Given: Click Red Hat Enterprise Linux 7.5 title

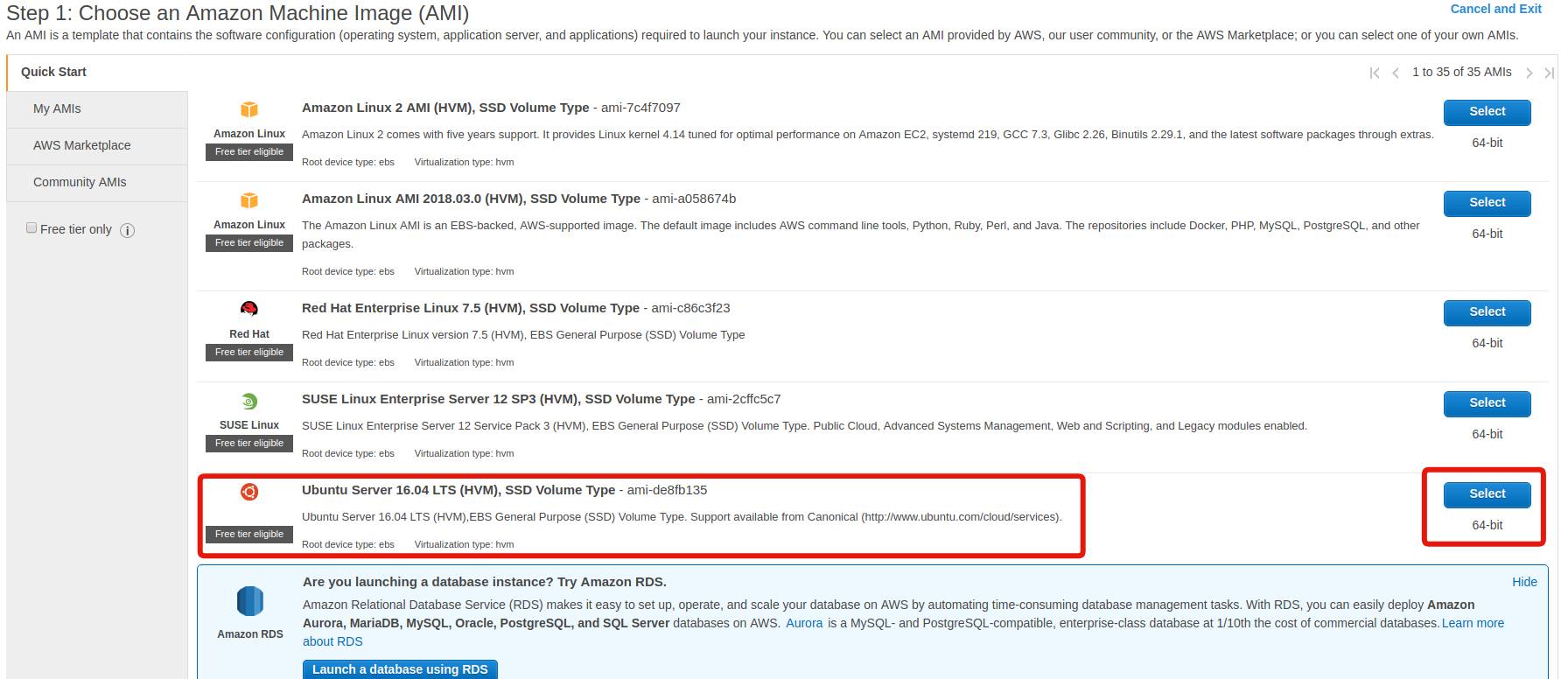Looking at the screenshot, I should tap(471, 308).
